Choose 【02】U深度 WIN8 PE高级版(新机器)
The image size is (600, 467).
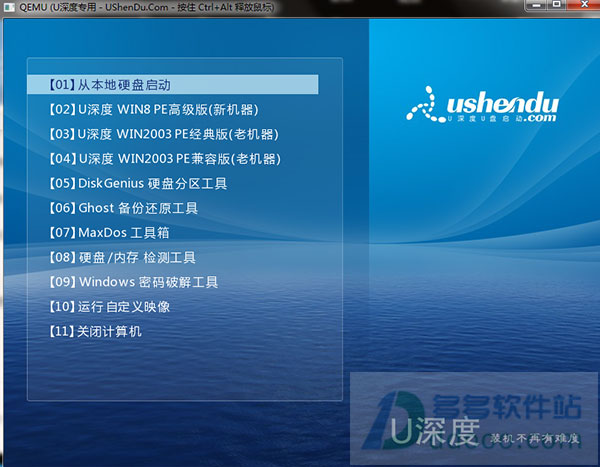153,110
